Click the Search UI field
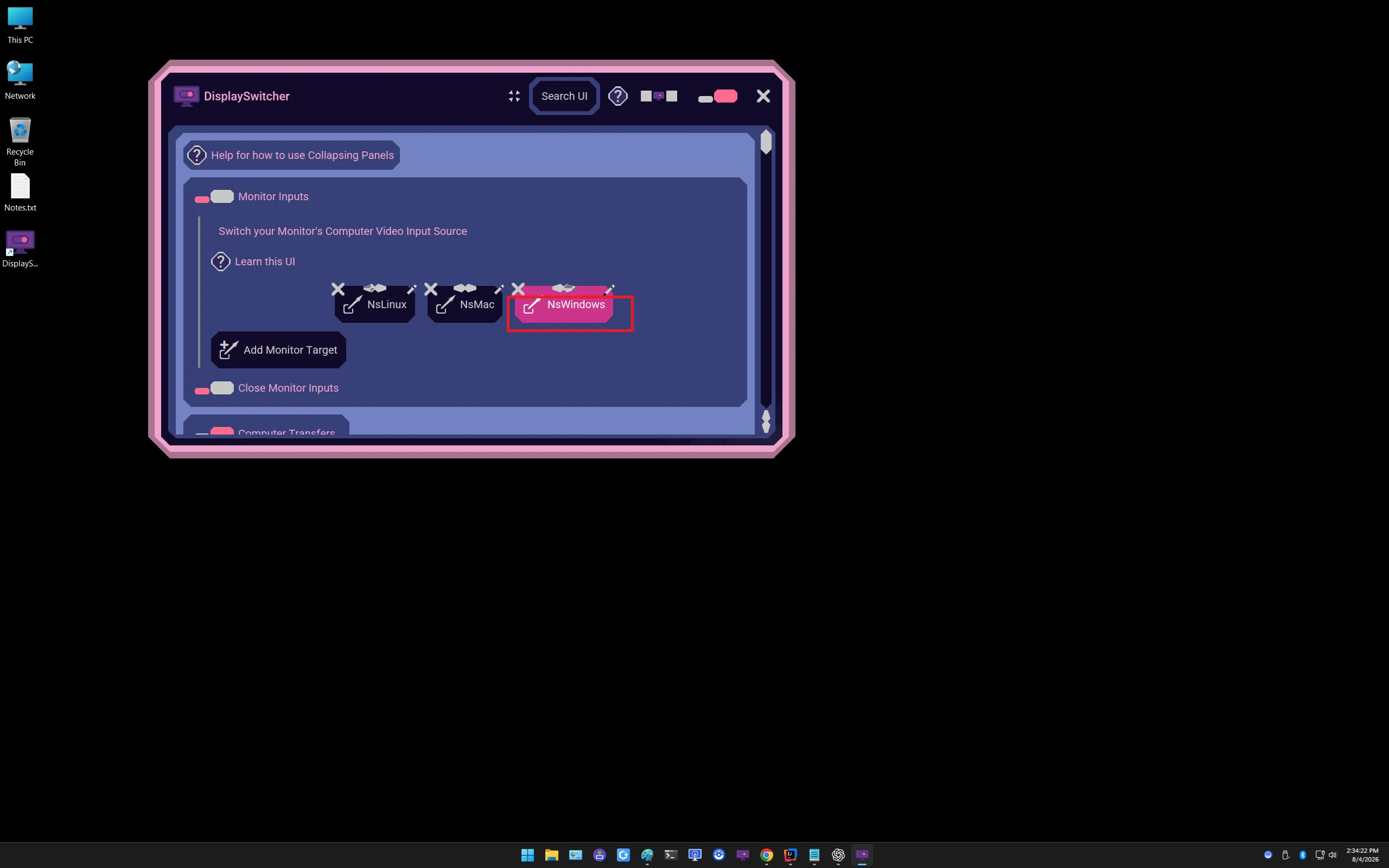 coord(564,96)
